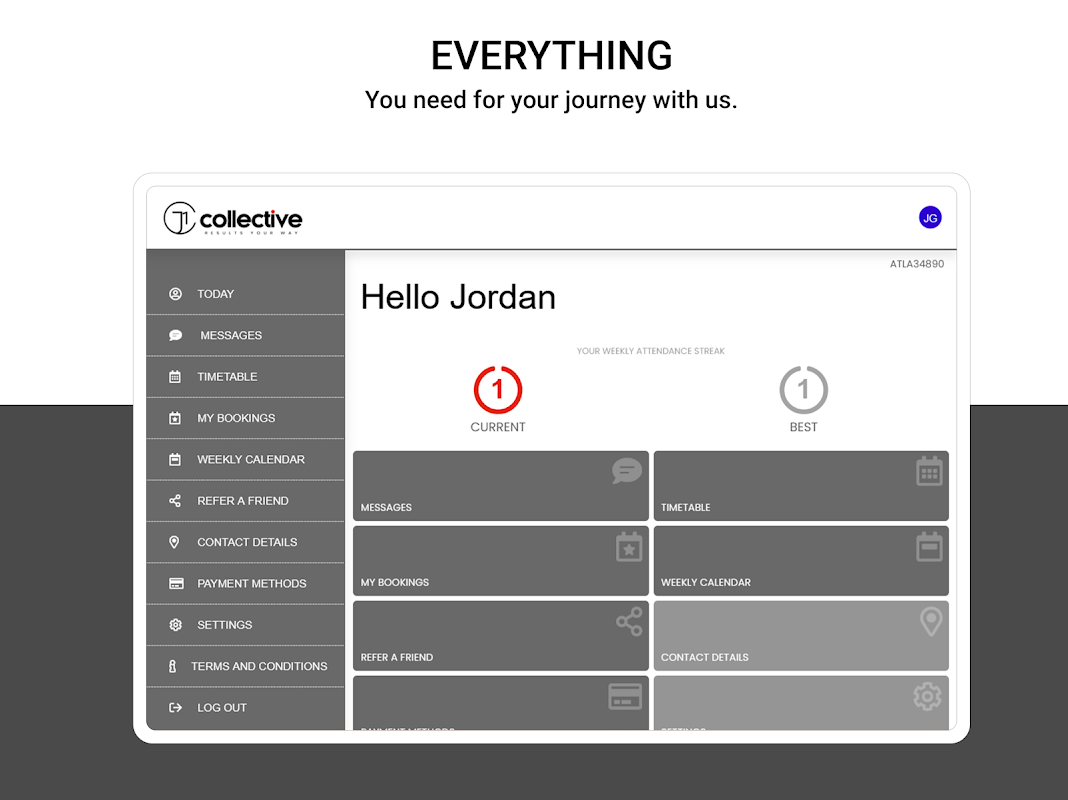Click the grey Best streak circle
Viewport: 1068px width, 800px height.
coord(804,389)
